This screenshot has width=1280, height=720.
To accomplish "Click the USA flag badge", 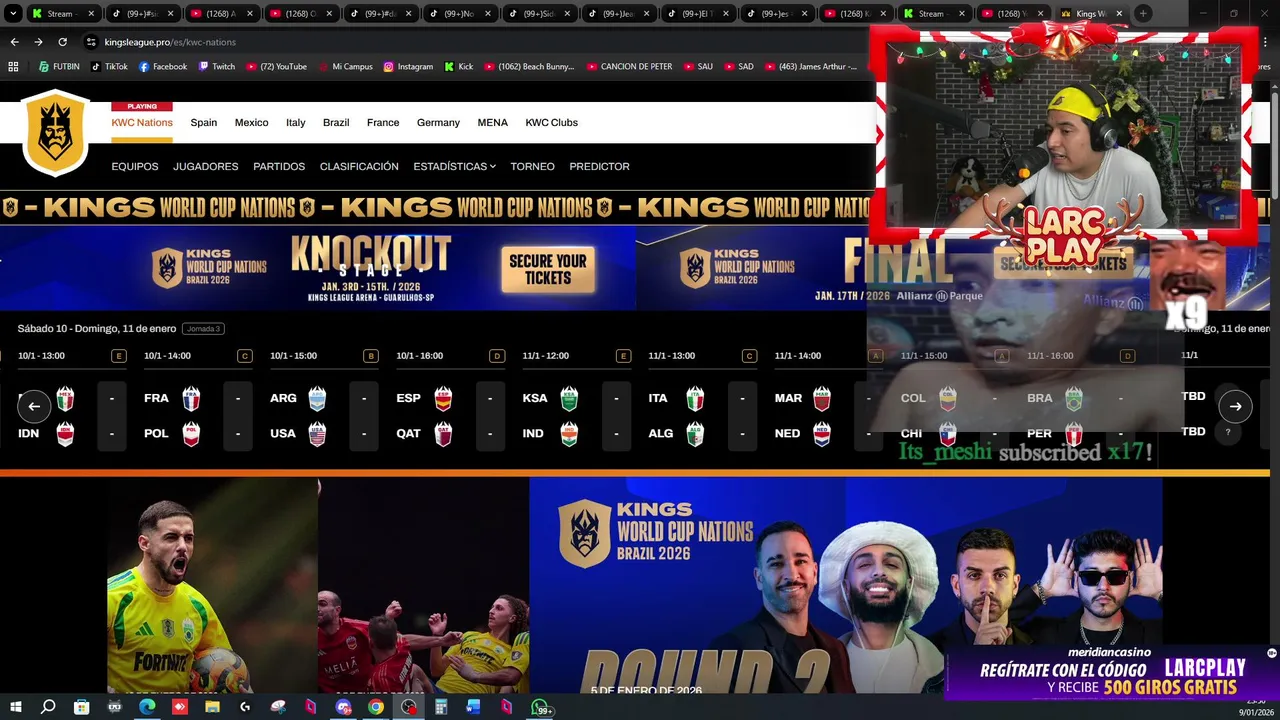I will 317,434.
